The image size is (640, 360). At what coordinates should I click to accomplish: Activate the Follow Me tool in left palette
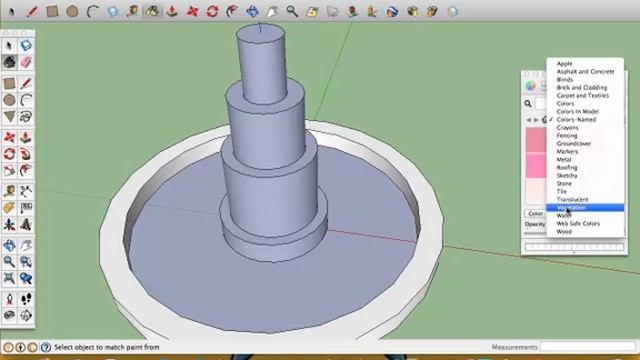point(26,154)
